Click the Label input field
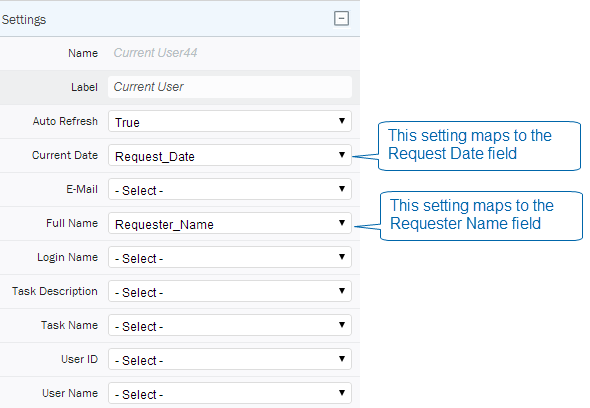This screenshot has height=408, width=590. tap(230, 87)
